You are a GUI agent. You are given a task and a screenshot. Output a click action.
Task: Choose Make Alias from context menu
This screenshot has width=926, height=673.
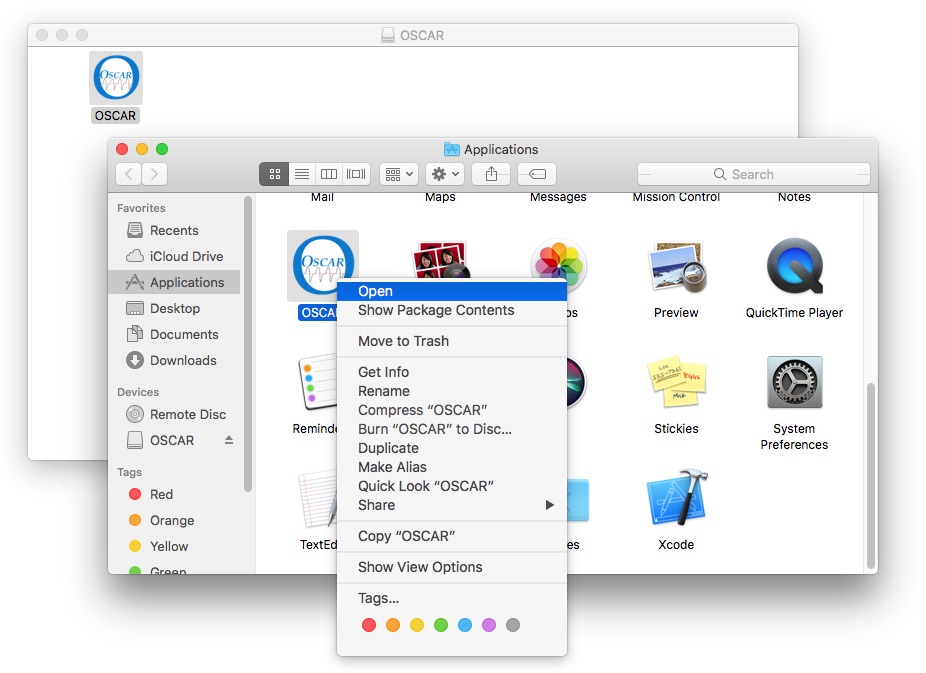(x=452, y=467)
